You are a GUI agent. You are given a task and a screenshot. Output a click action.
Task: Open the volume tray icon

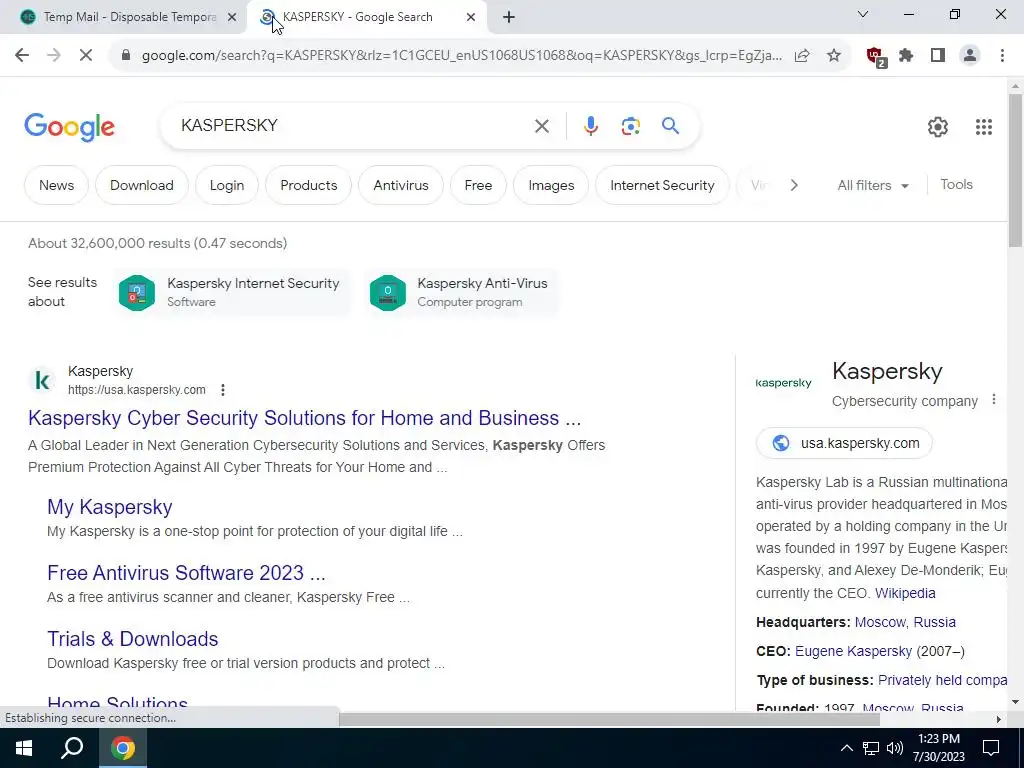coord(895,748)
